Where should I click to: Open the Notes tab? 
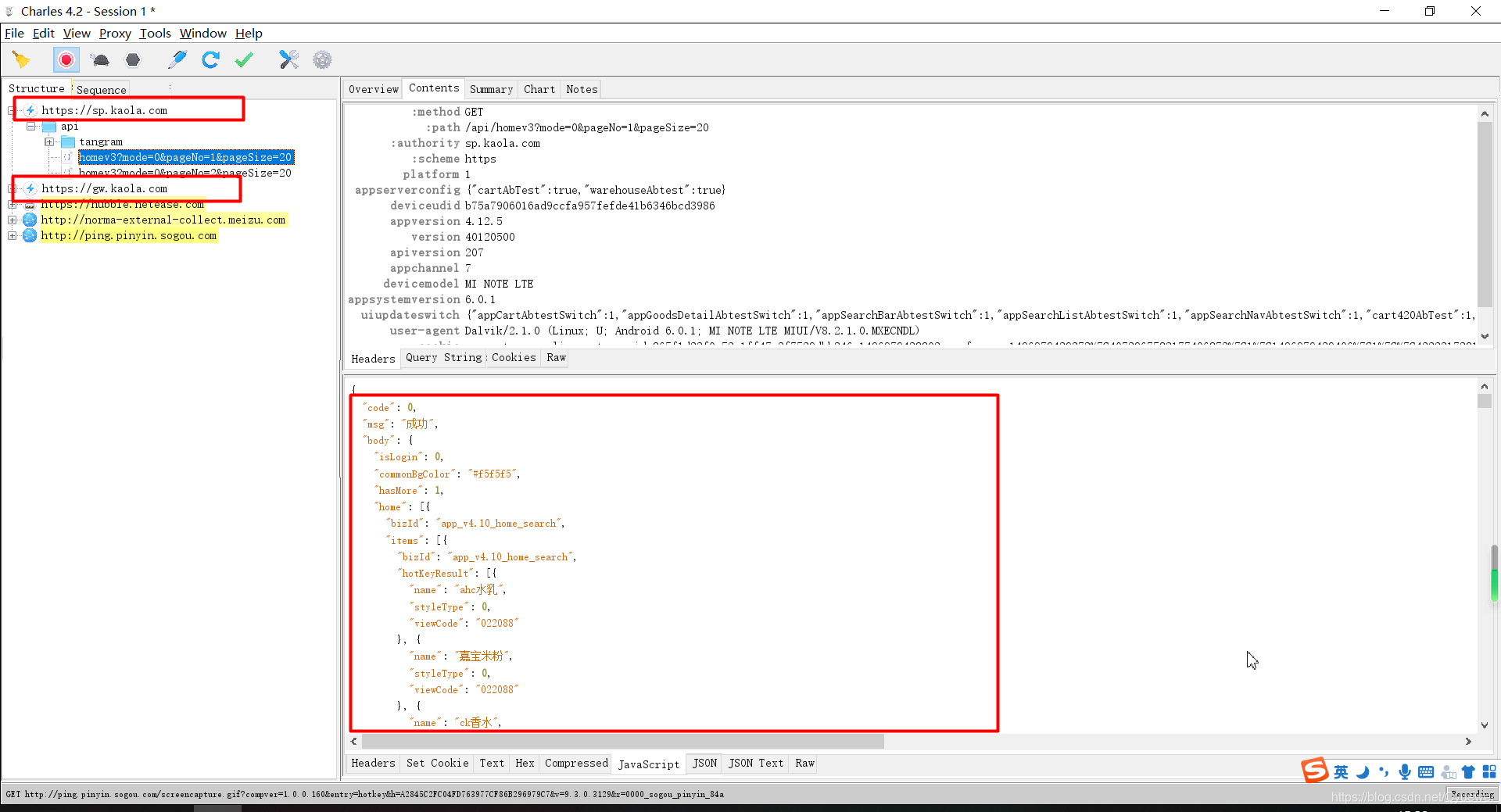pos(582,90)
